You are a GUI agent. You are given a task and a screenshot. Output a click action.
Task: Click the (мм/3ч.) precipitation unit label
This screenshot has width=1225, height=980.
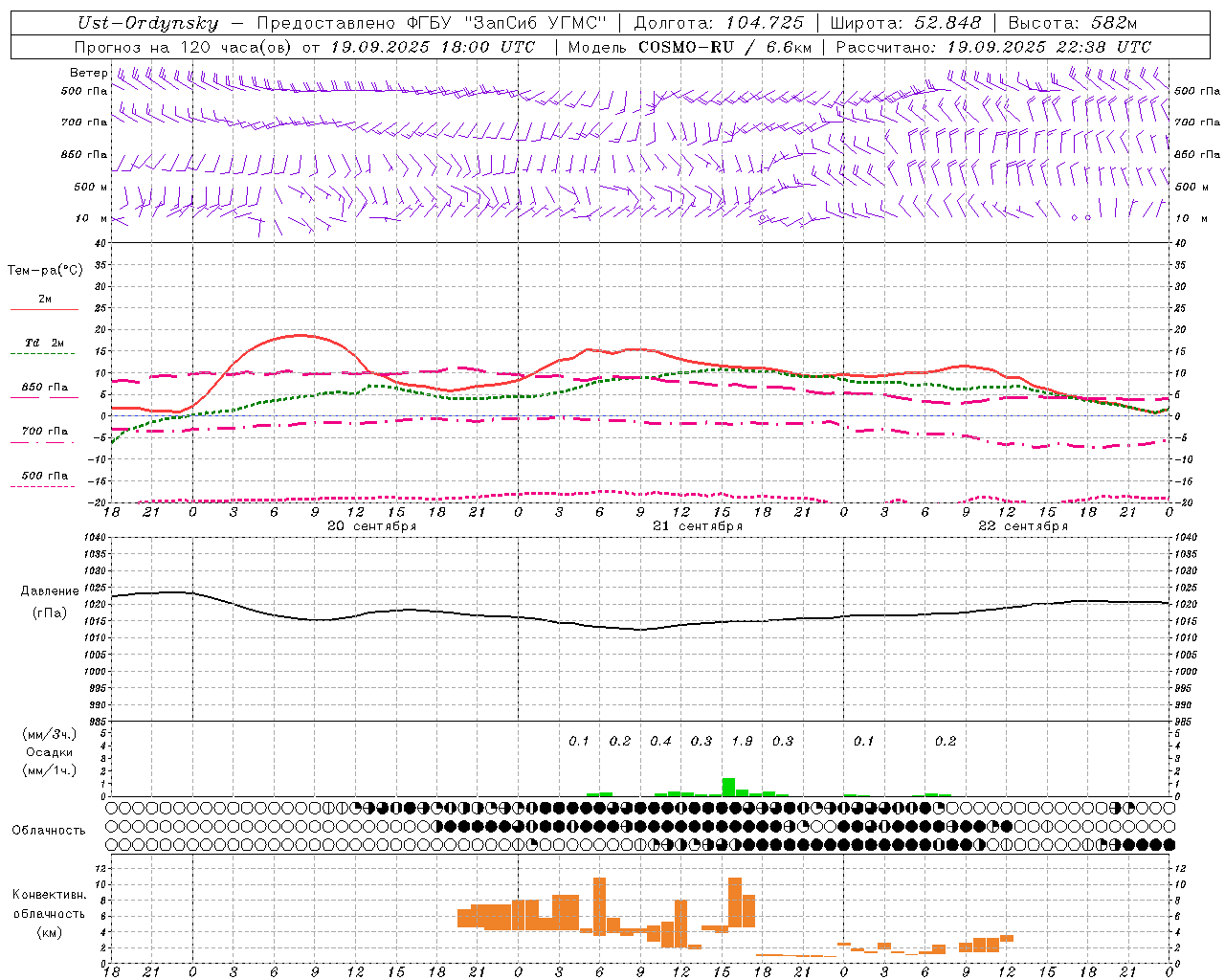tap(50, 734)
